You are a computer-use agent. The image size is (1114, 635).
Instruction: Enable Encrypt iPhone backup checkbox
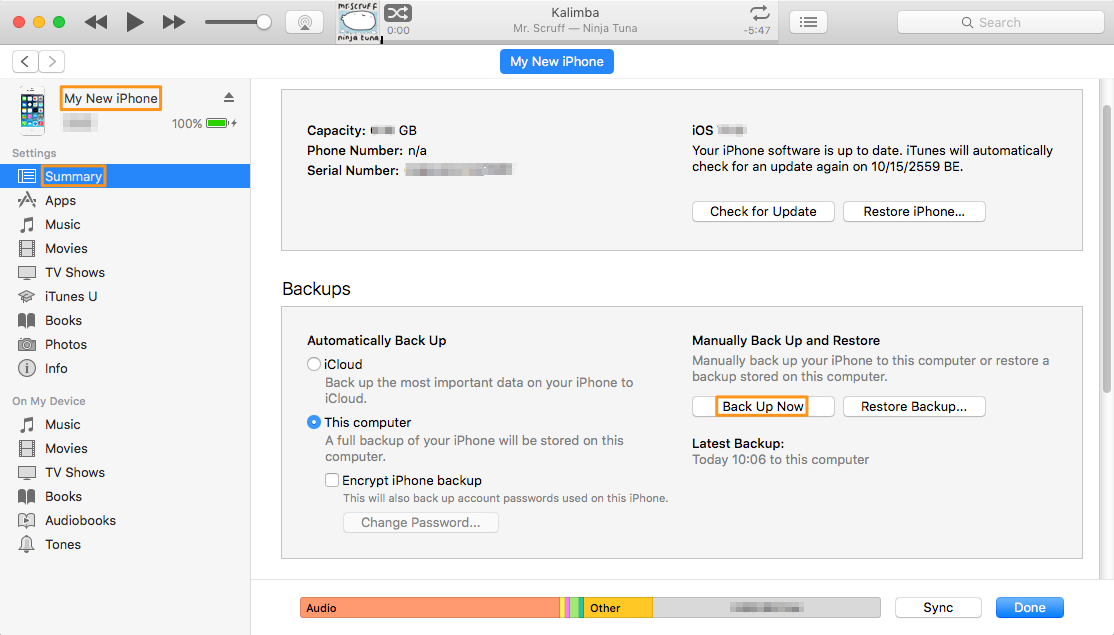(x=332, y=480)
